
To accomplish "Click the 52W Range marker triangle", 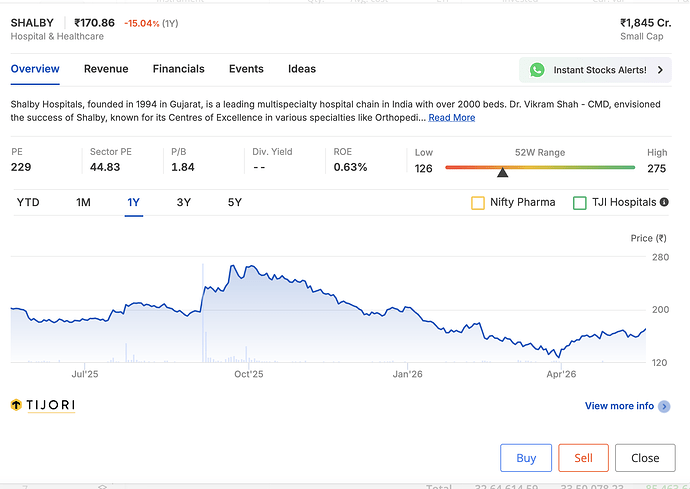I will [503, 172].
